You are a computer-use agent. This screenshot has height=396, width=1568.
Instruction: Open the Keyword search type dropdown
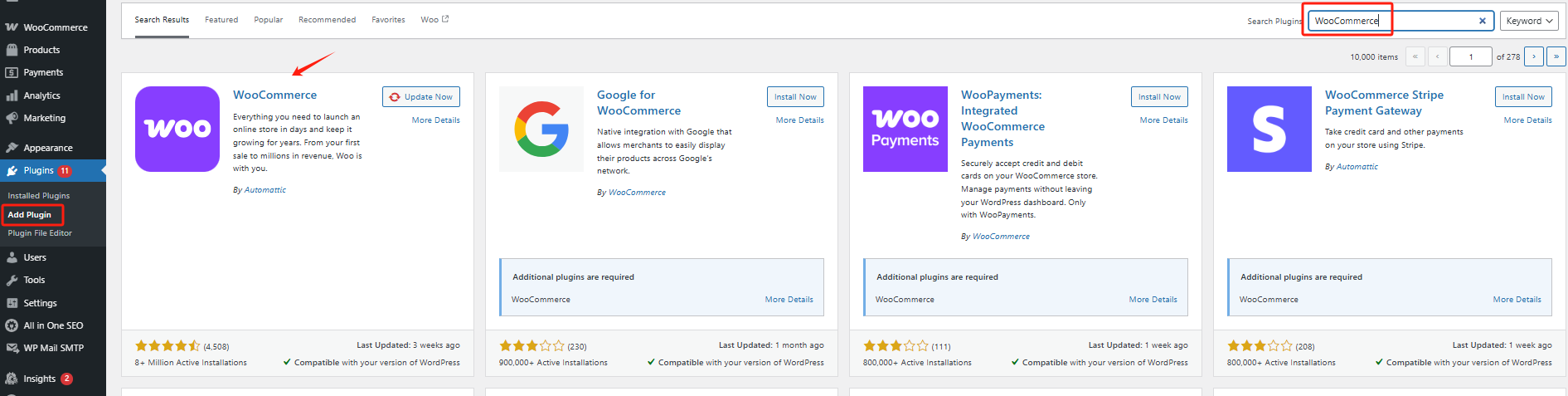click(x=1529, y=21)
